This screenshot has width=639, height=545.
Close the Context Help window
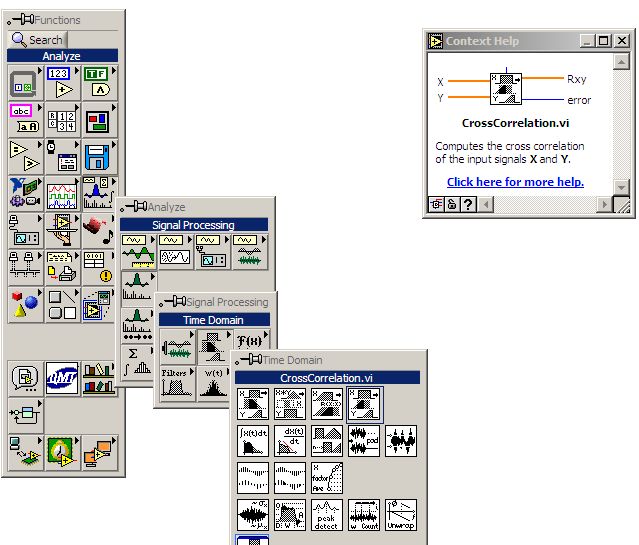click(622, 41)
